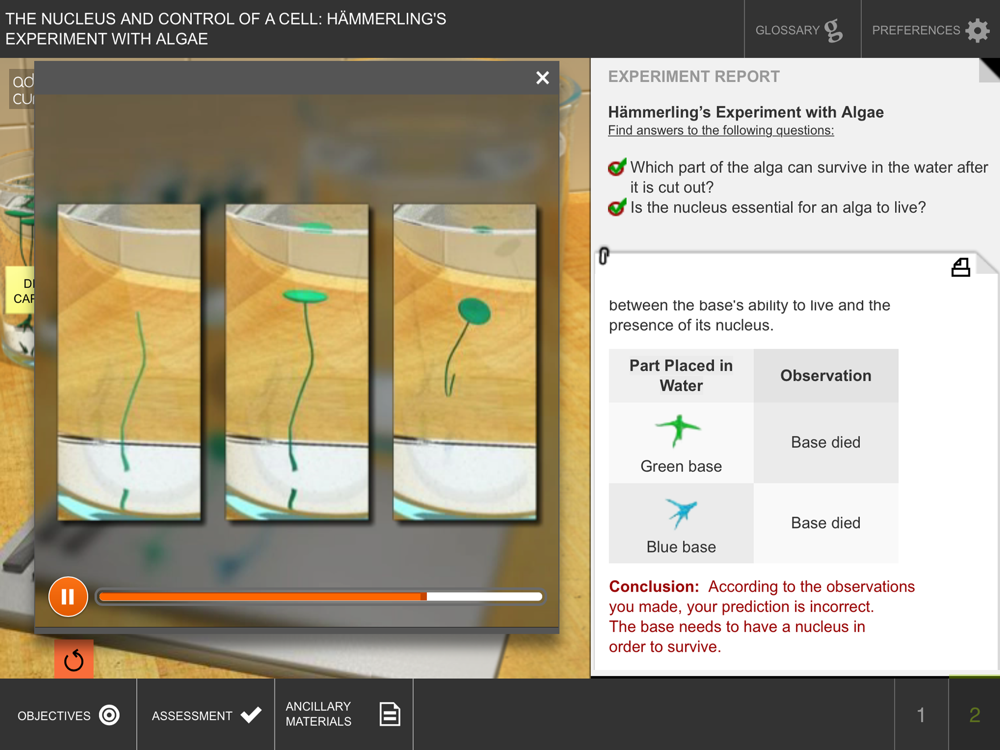Open Ancillary Materials documents
The width and height of the screenshot is (1000, 750).
pyautogui.click(x=344, y=714)
